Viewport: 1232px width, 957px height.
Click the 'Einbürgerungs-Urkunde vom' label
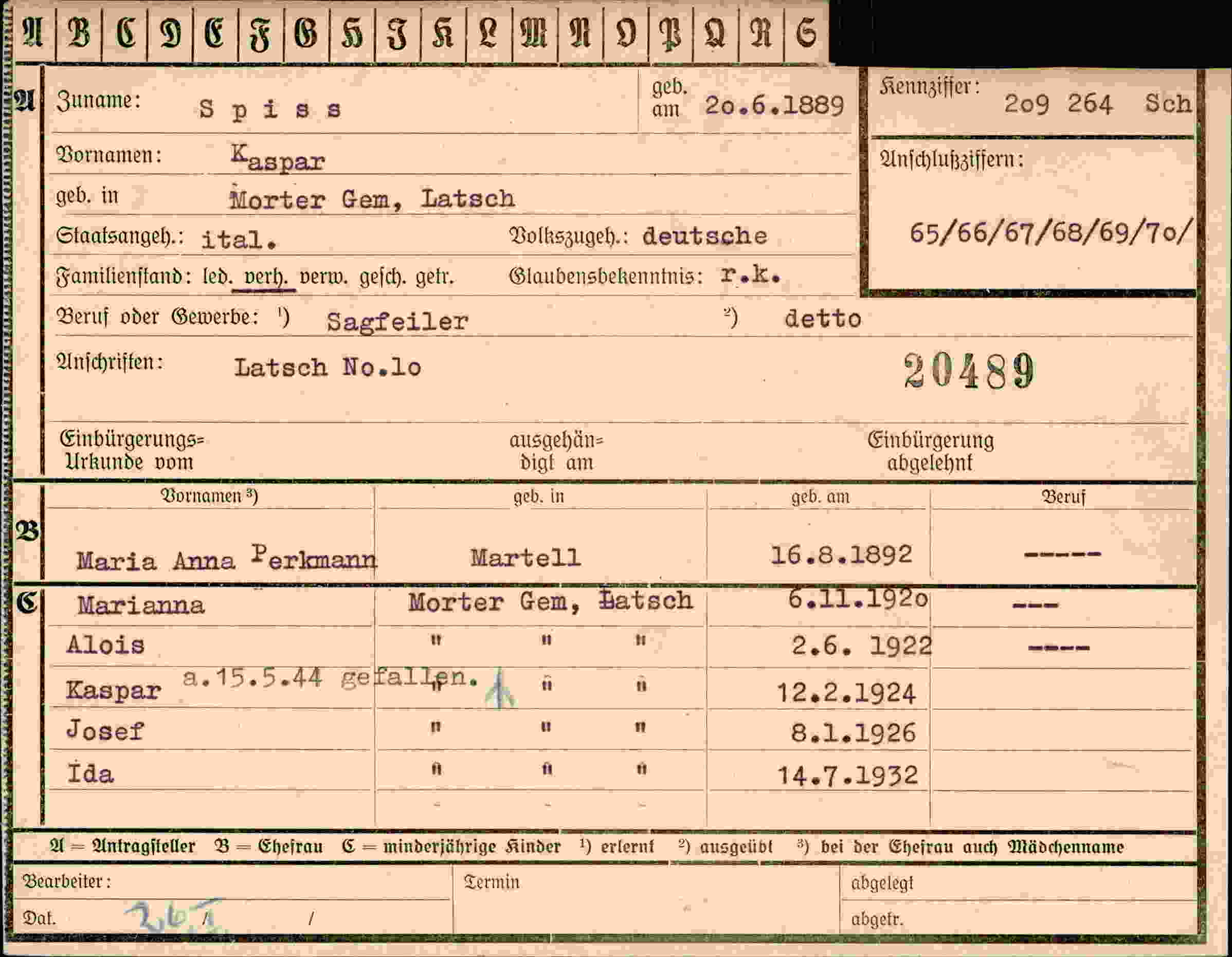point(132,451)
